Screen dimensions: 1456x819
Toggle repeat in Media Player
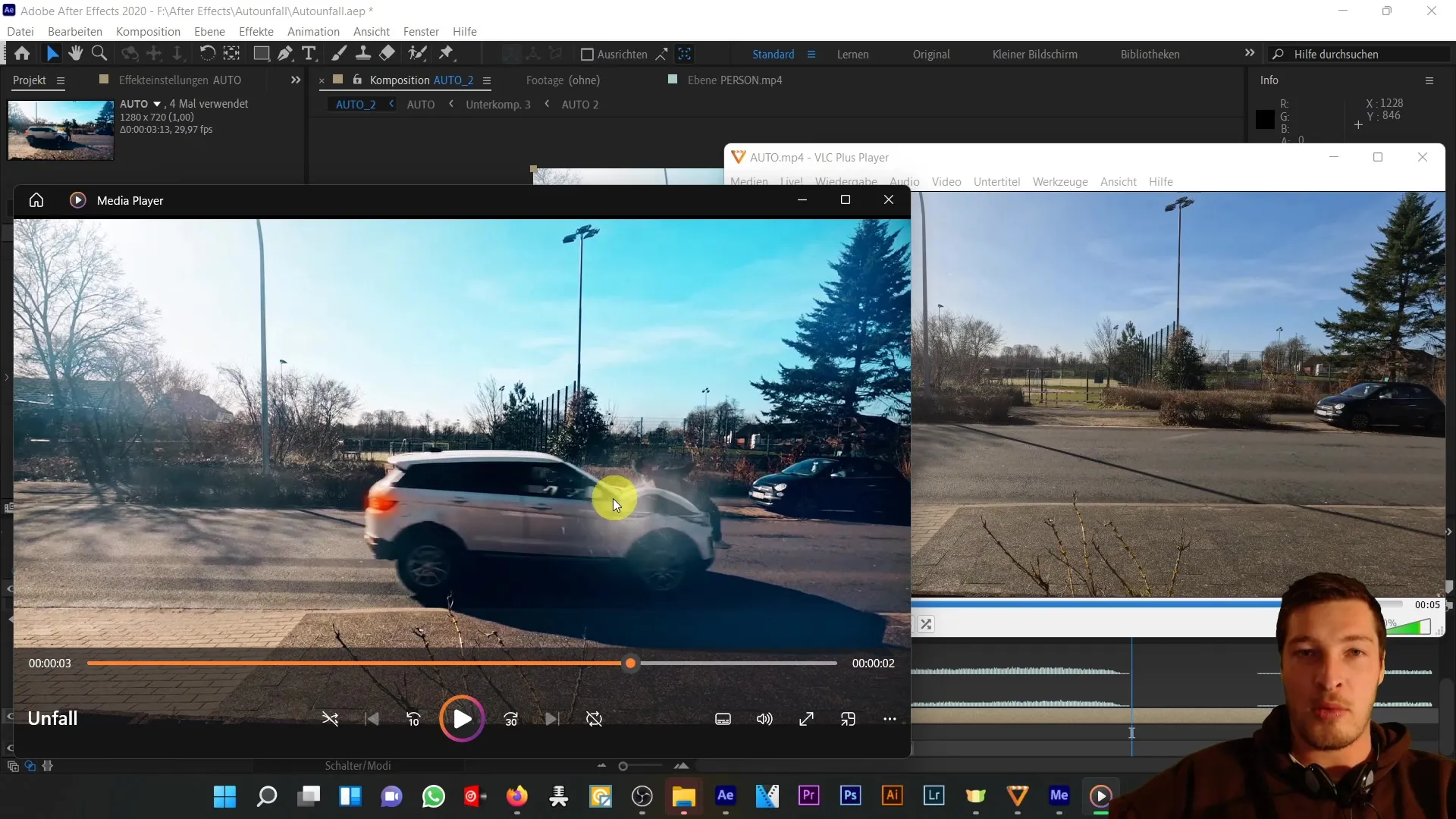tap(595, 719)
